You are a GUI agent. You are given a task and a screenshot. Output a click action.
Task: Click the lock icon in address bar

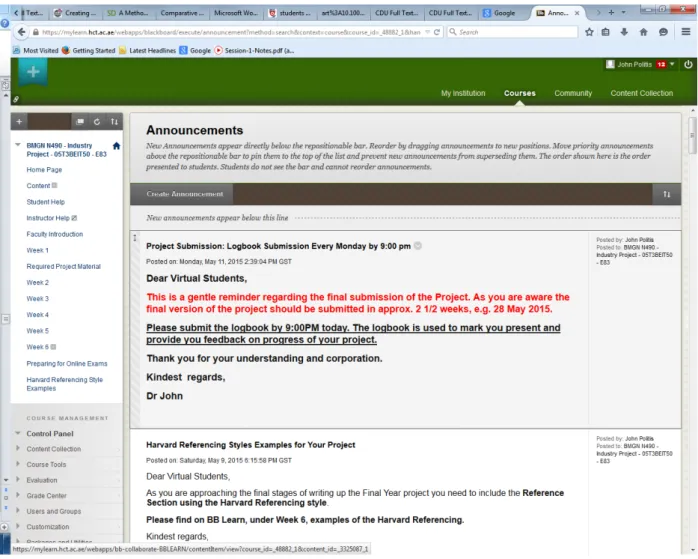pyautogui.click(x=36, y=32)
